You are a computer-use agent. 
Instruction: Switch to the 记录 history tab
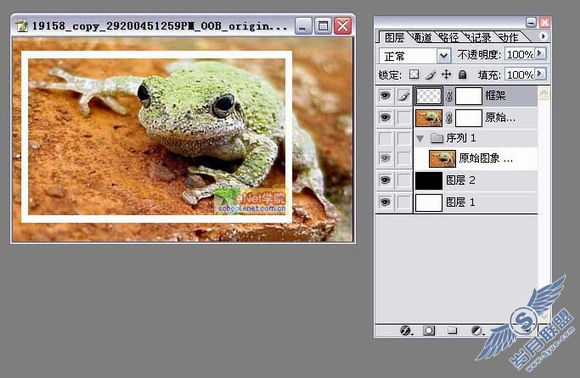480,37
